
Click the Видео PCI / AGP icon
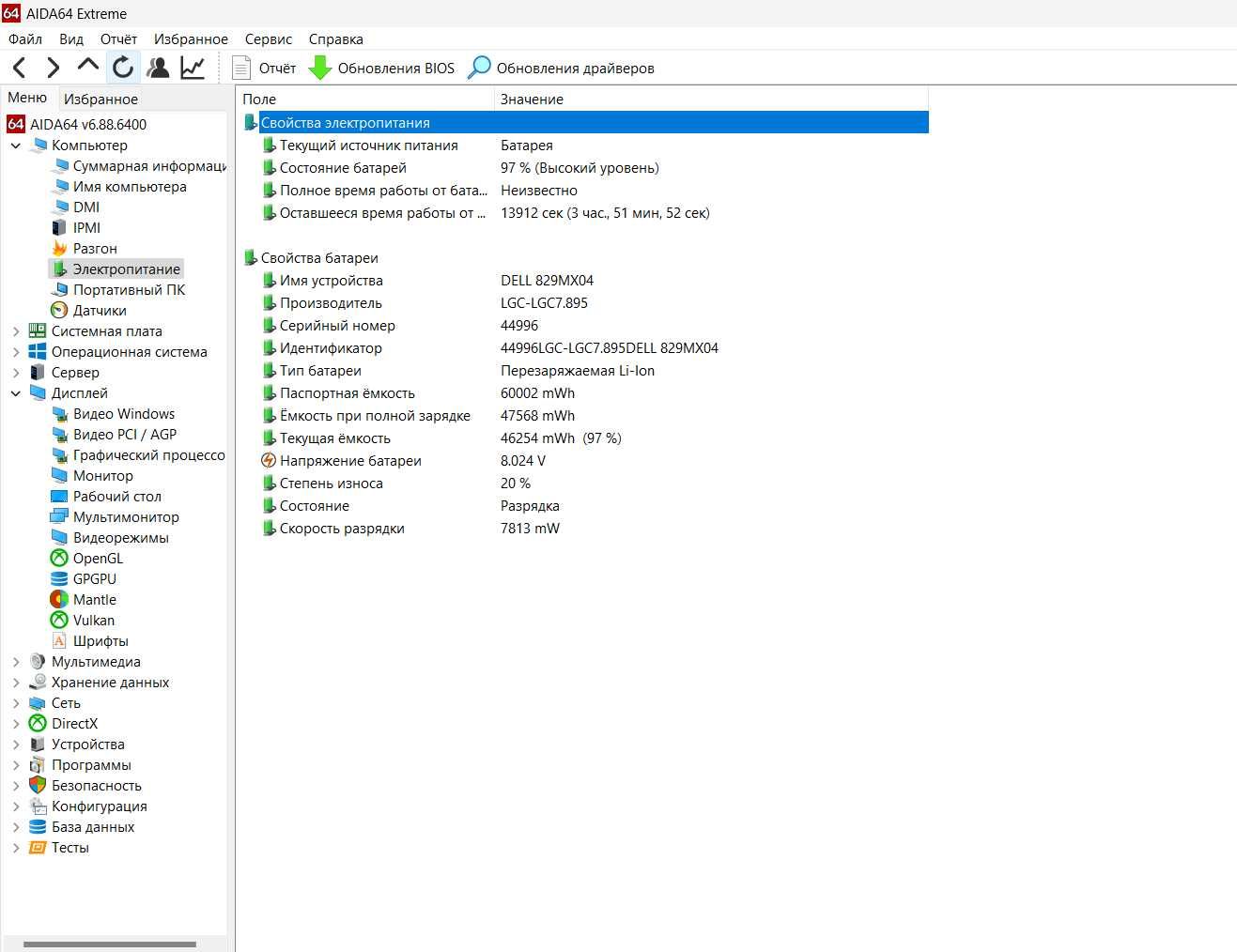(x=59, y=435)
